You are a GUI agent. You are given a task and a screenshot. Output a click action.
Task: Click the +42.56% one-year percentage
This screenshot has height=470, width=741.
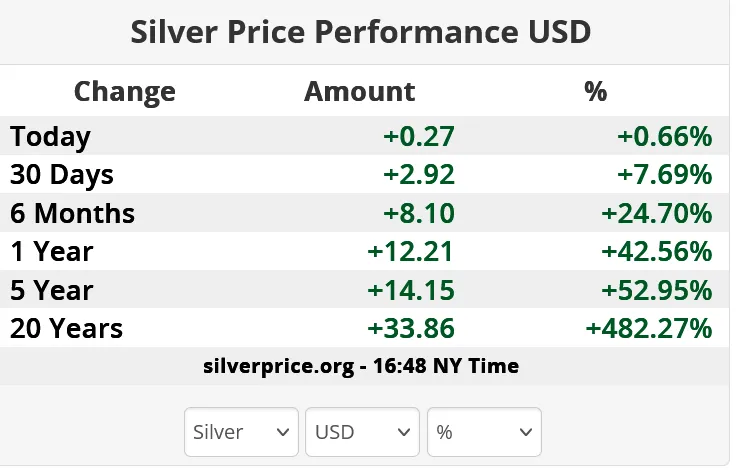coord(657,251)
